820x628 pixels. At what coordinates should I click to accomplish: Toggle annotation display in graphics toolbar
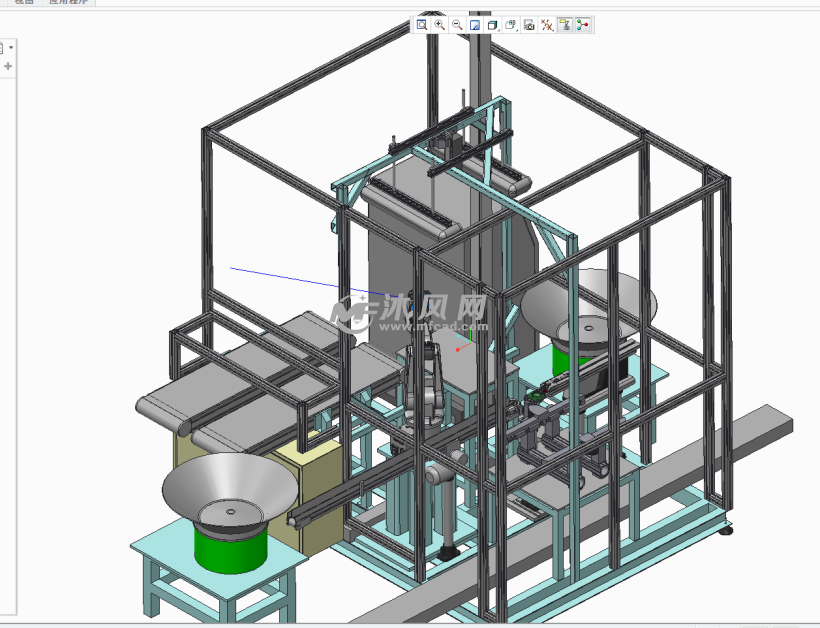pos(564,24)
